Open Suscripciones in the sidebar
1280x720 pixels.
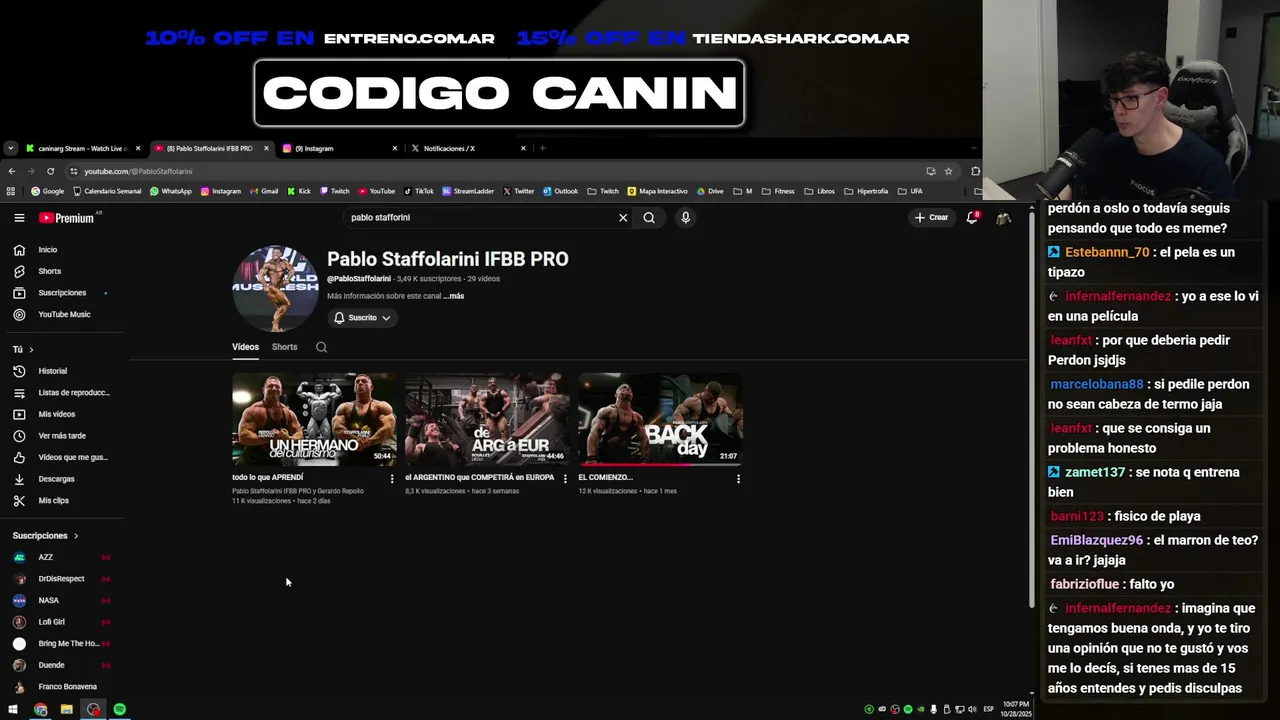[x=62, y=293]
